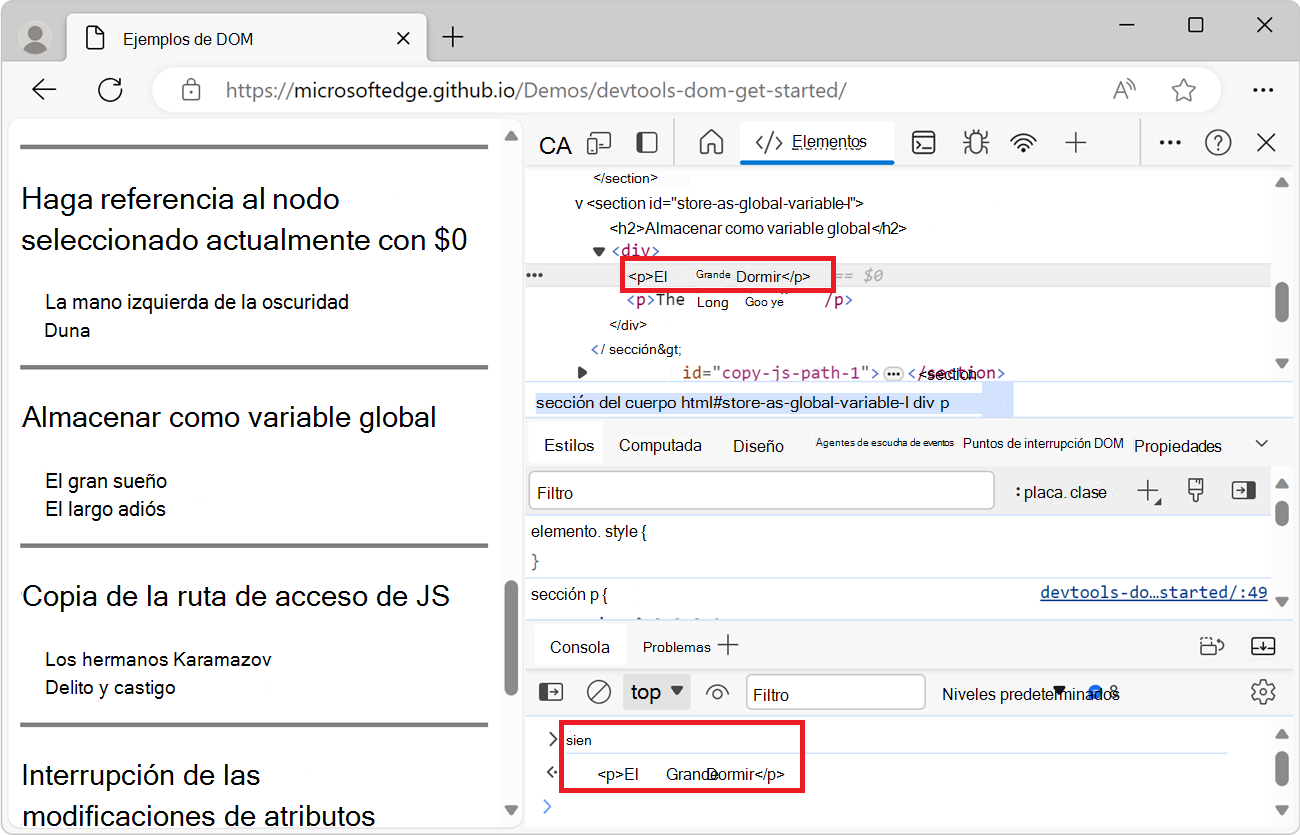Image resolution: width=1300 pixels, height=835 pixels.
Task: Open a new browser tab
Action: 453,38
